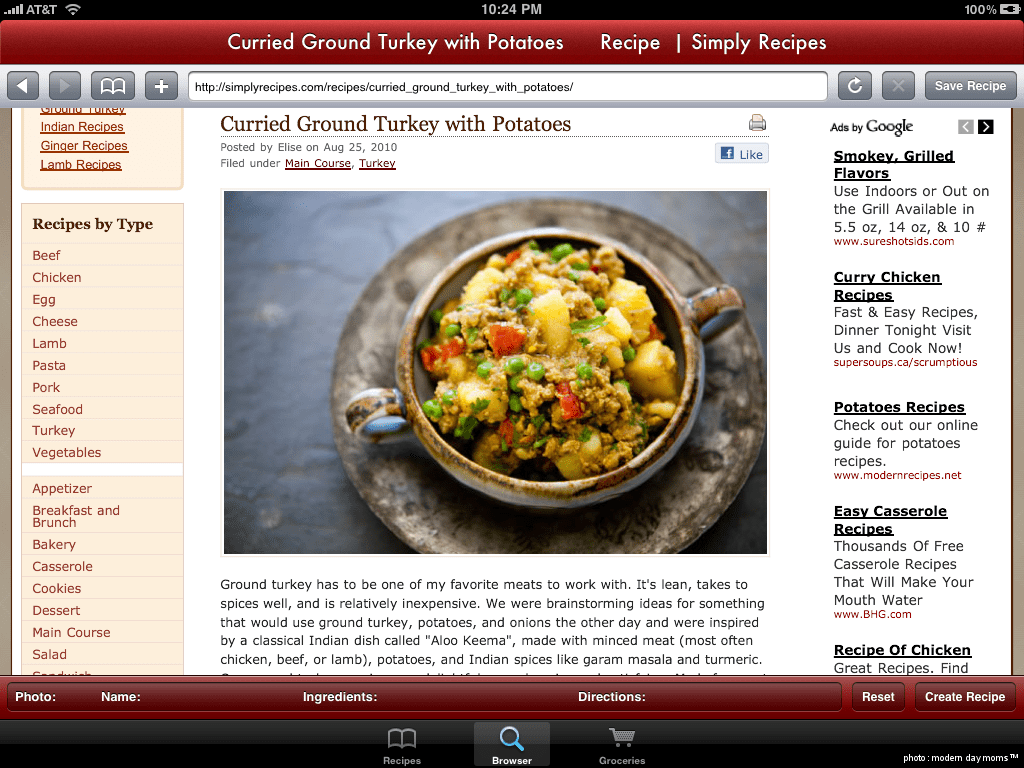The image size is (1024, 768).
Task: Reset the recipe capture fields
Action: (x=878, y=697)
